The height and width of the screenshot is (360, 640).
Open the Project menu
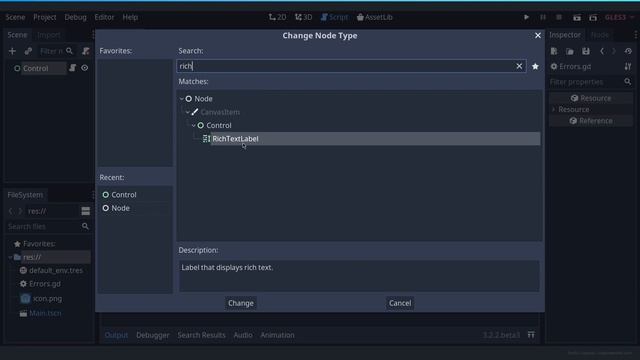[x=44, y=17]
